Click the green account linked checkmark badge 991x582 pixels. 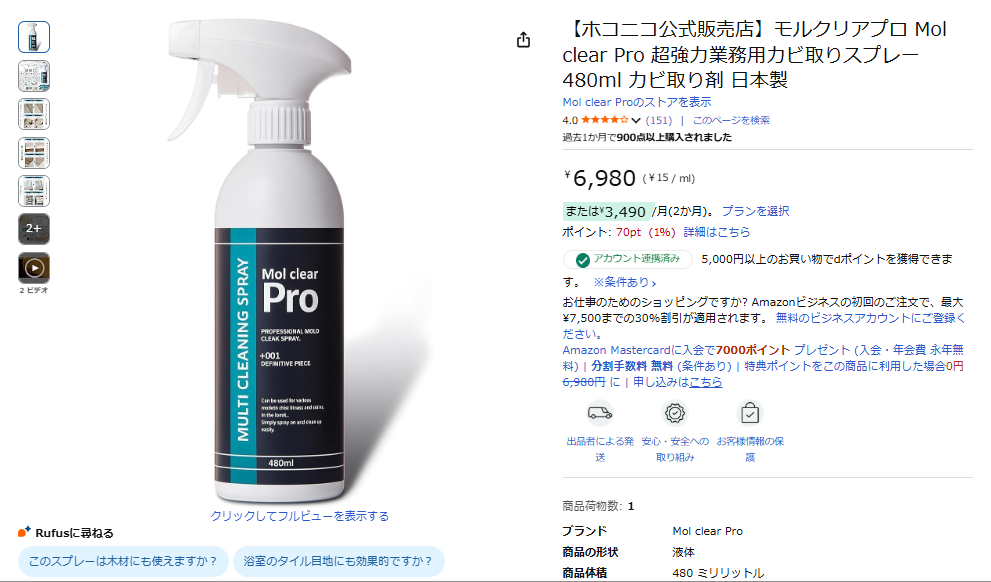(583, 260)
